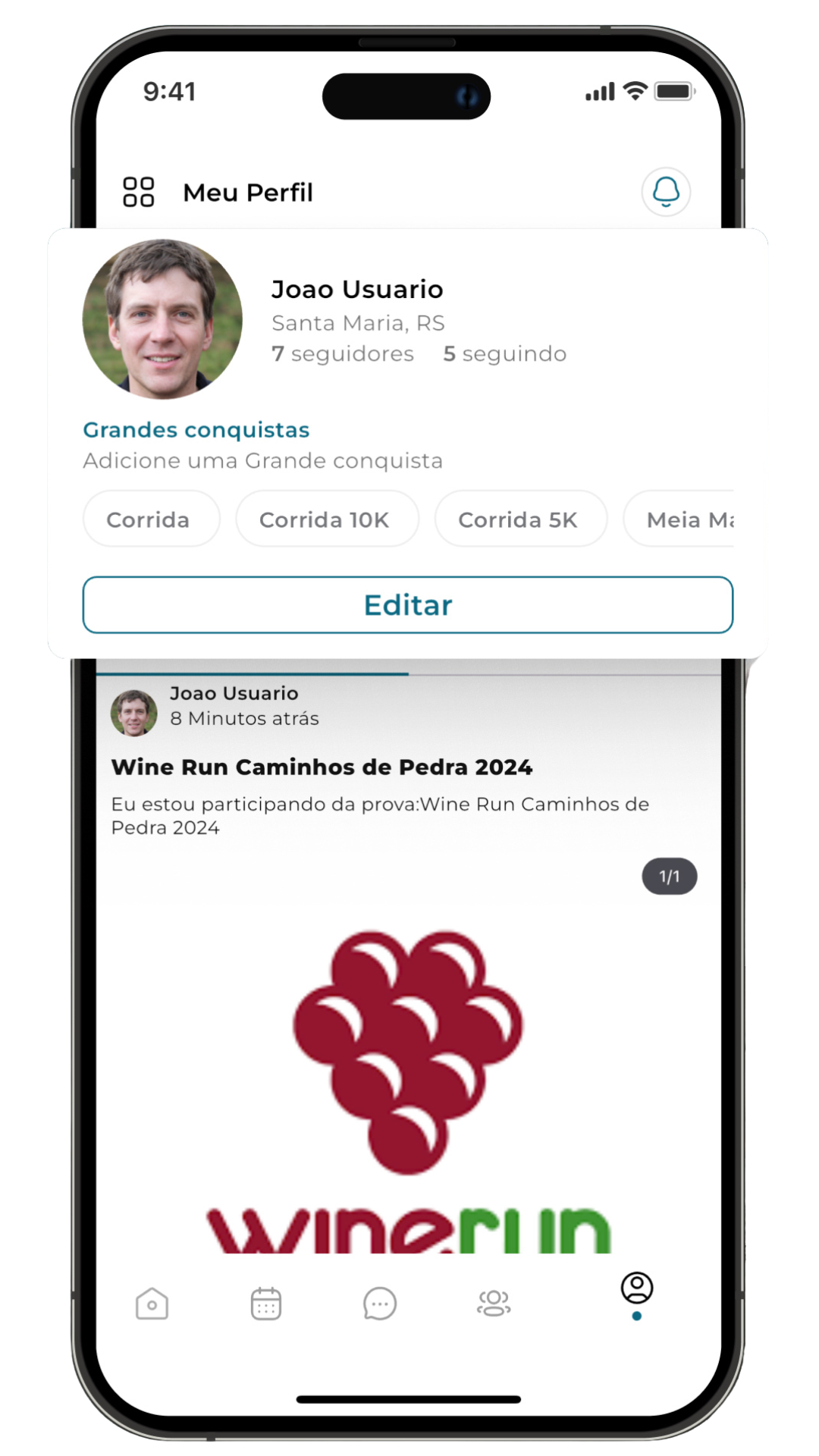Open the 7 seguidores list
This screenshot has height=1456, width=819.
tap(343, 354)
